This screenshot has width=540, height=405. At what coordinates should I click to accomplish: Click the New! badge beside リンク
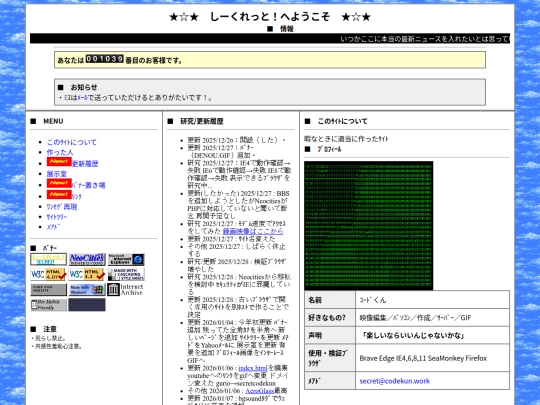[59, 194]
